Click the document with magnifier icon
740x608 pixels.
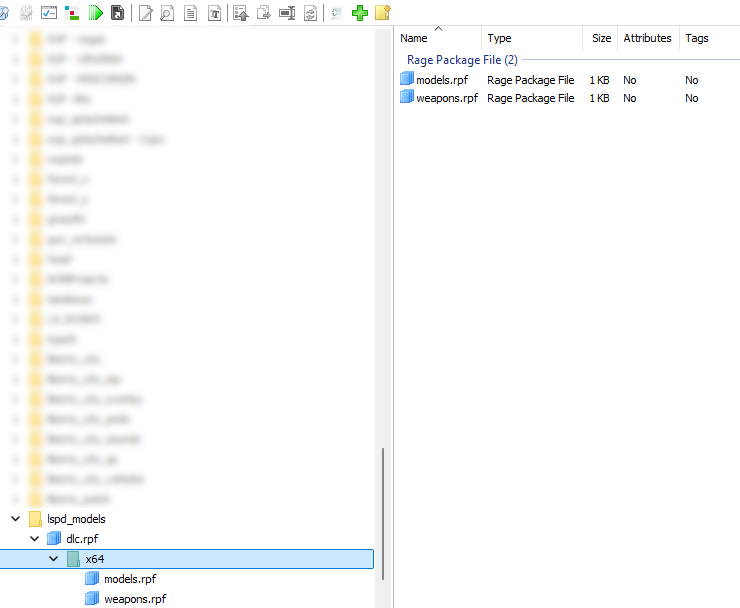coord(167,13)
